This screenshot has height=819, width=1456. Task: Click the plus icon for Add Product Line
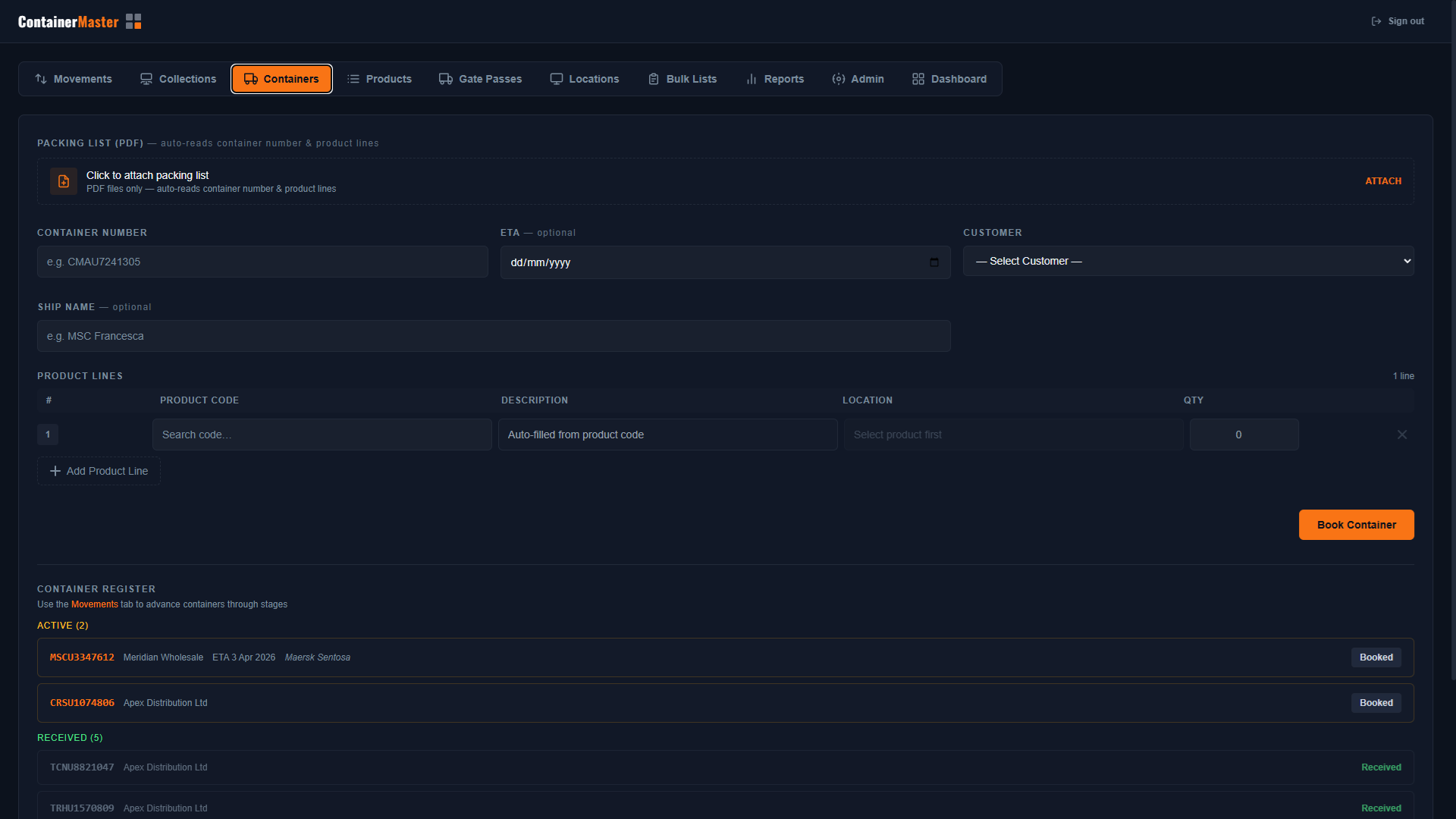pos(55,471)
